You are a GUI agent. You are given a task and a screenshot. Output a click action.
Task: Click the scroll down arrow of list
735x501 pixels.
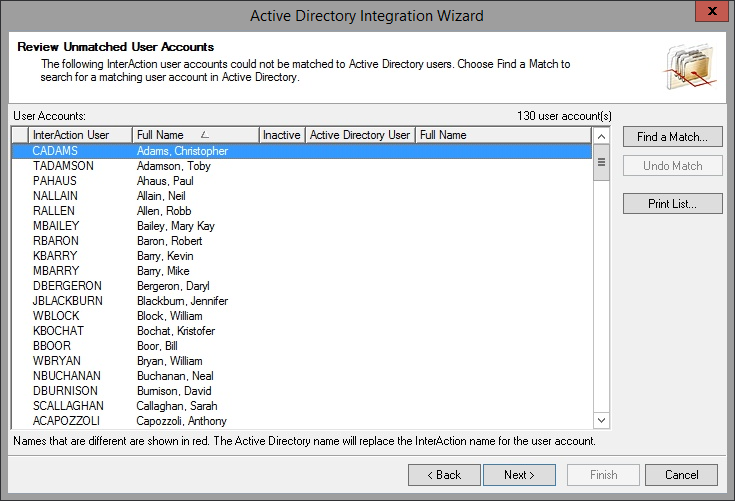click(x=601, y=420)
